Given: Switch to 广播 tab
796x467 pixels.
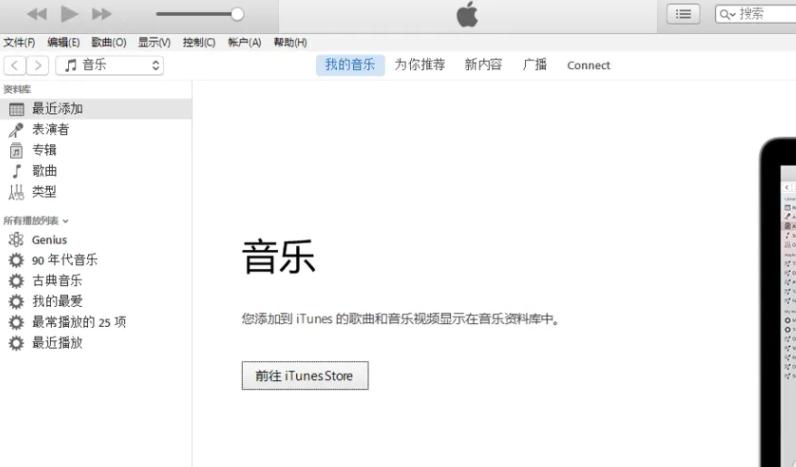Looking at the screenshot, I should coord(535,65).
